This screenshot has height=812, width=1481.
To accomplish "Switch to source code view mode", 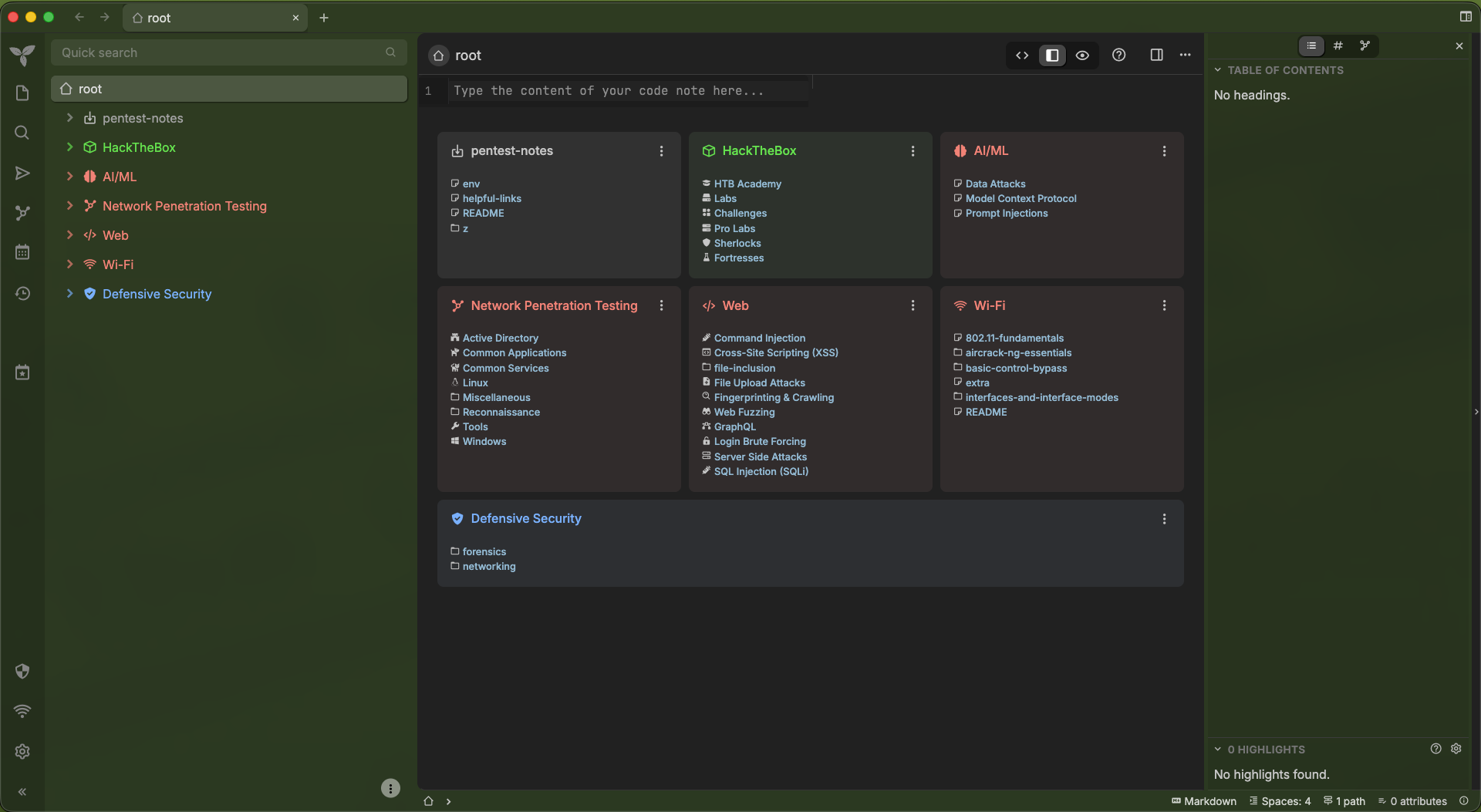I will 1022,55.
